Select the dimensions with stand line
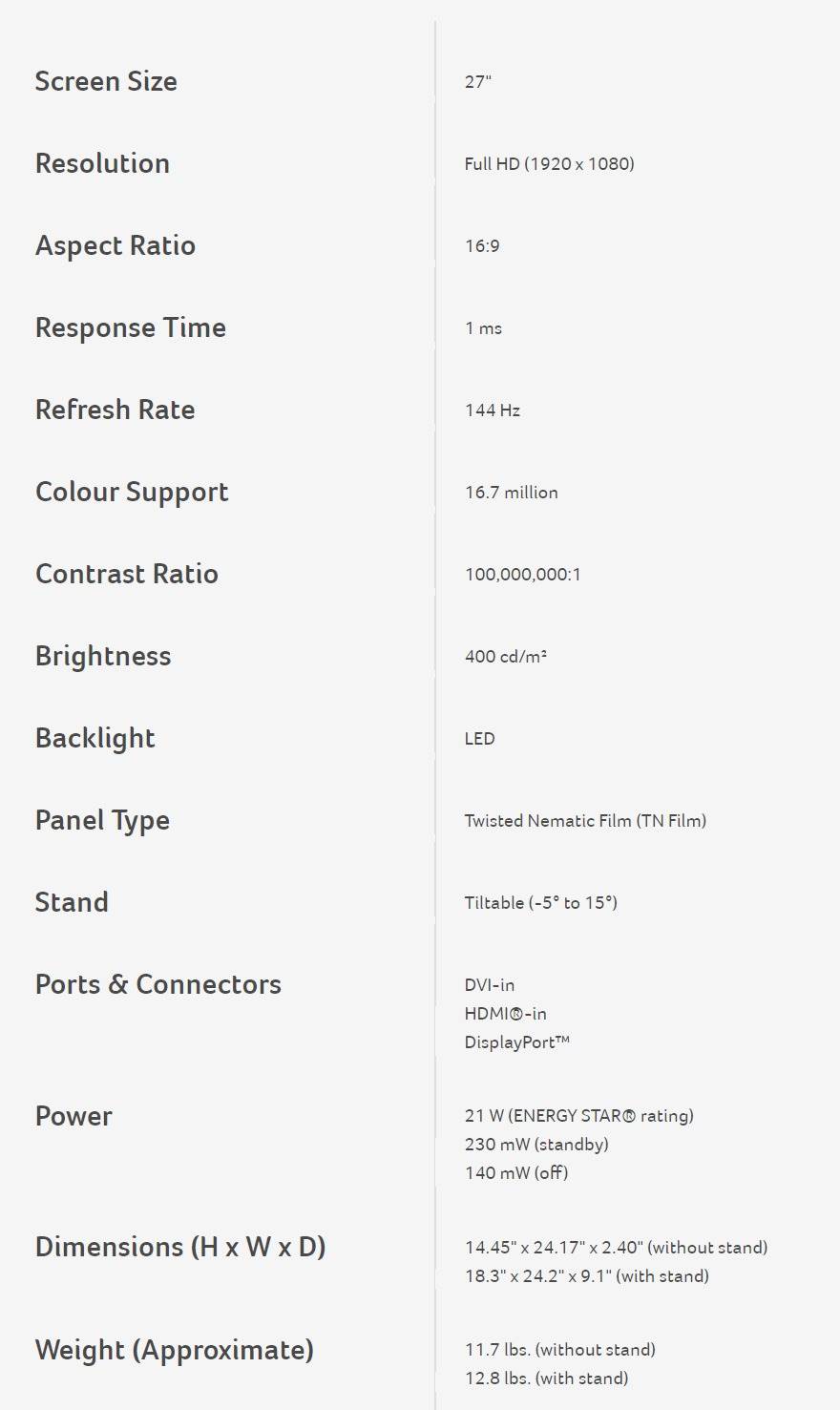840x1410 pixels. point(586,1276)
